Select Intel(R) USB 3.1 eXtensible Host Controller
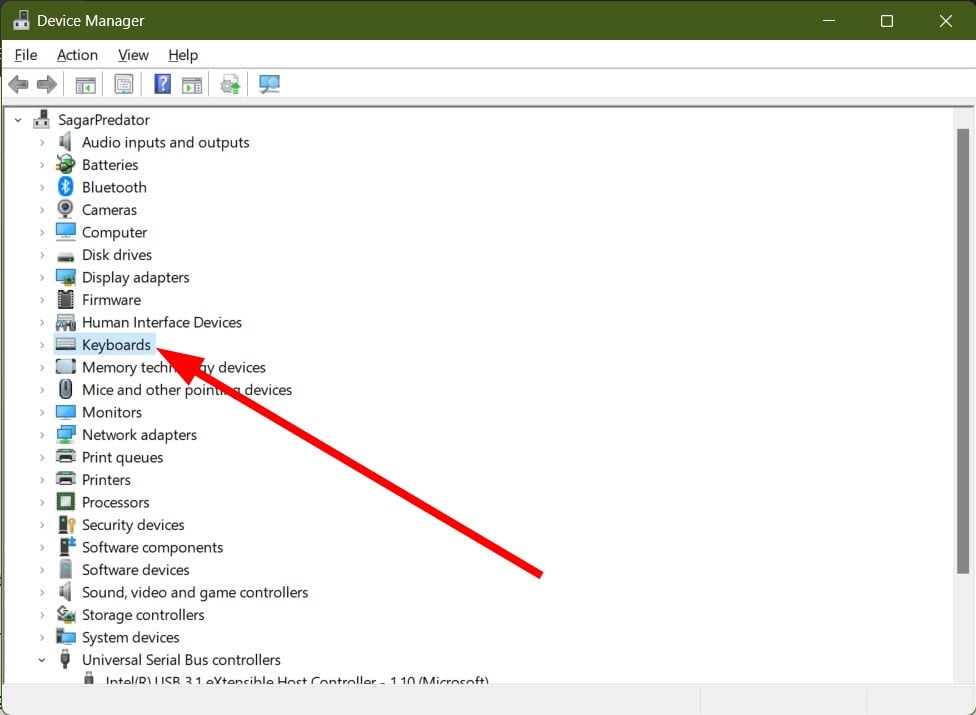Screen dimensions: 976x715 tap(297, 680)
